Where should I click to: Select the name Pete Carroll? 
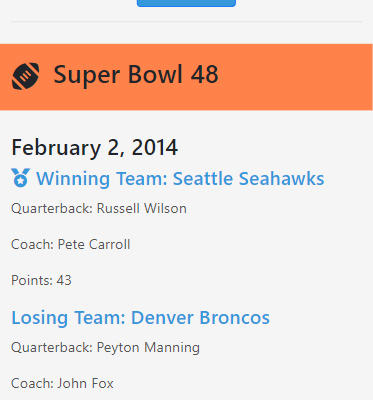pyautogui.click(x=94, y=244)
